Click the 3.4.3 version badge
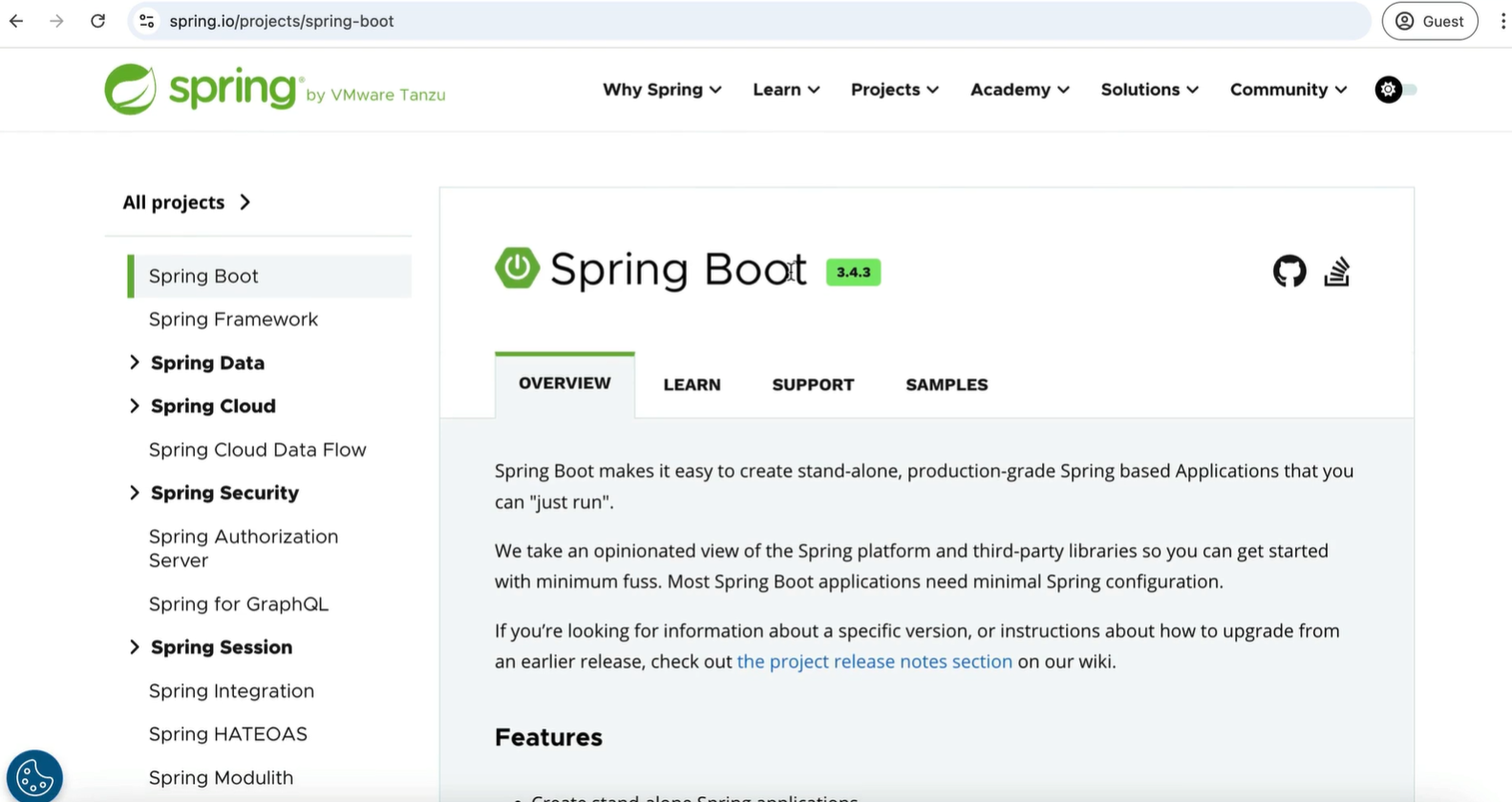Image resolution: width=1512 pixels, height=802 pixels. click(853, 272)
